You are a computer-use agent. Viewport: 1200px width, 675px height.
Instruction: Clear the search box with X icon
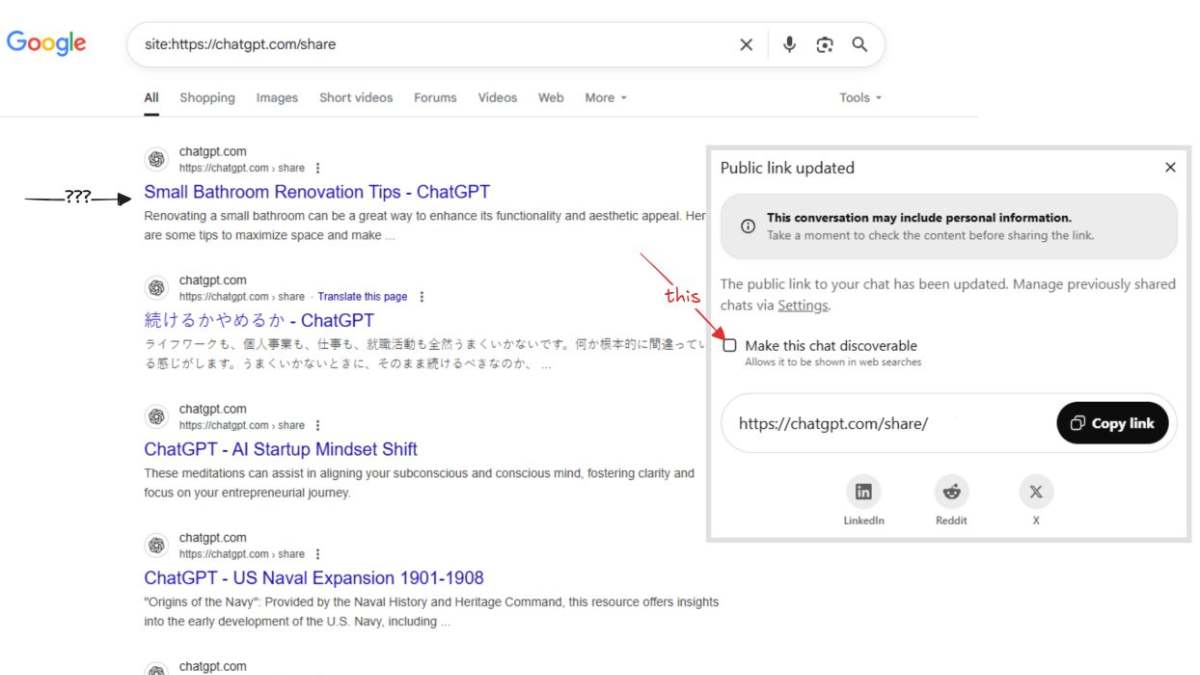click(x=746, y=45)
